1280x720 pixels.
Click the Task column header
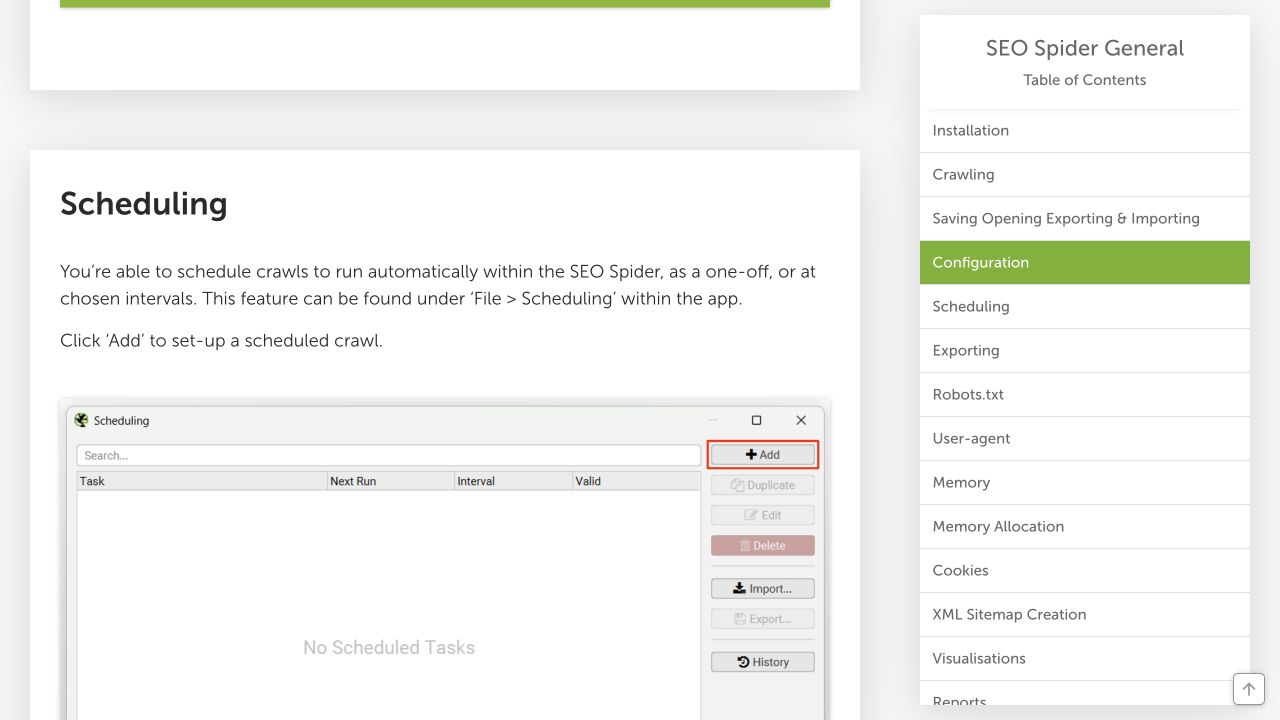(x=202, y=481)
